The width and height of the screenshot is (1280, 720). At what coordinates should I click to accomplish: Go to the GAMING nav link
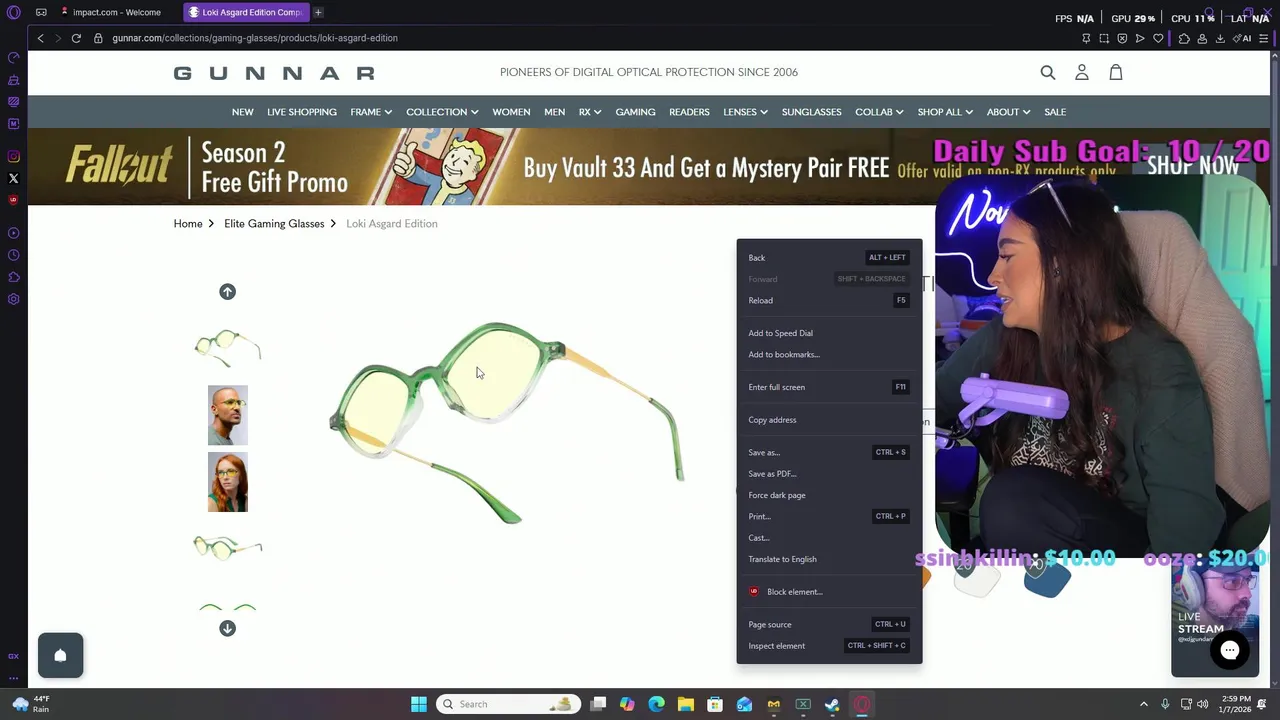click(x=635, y=112)
